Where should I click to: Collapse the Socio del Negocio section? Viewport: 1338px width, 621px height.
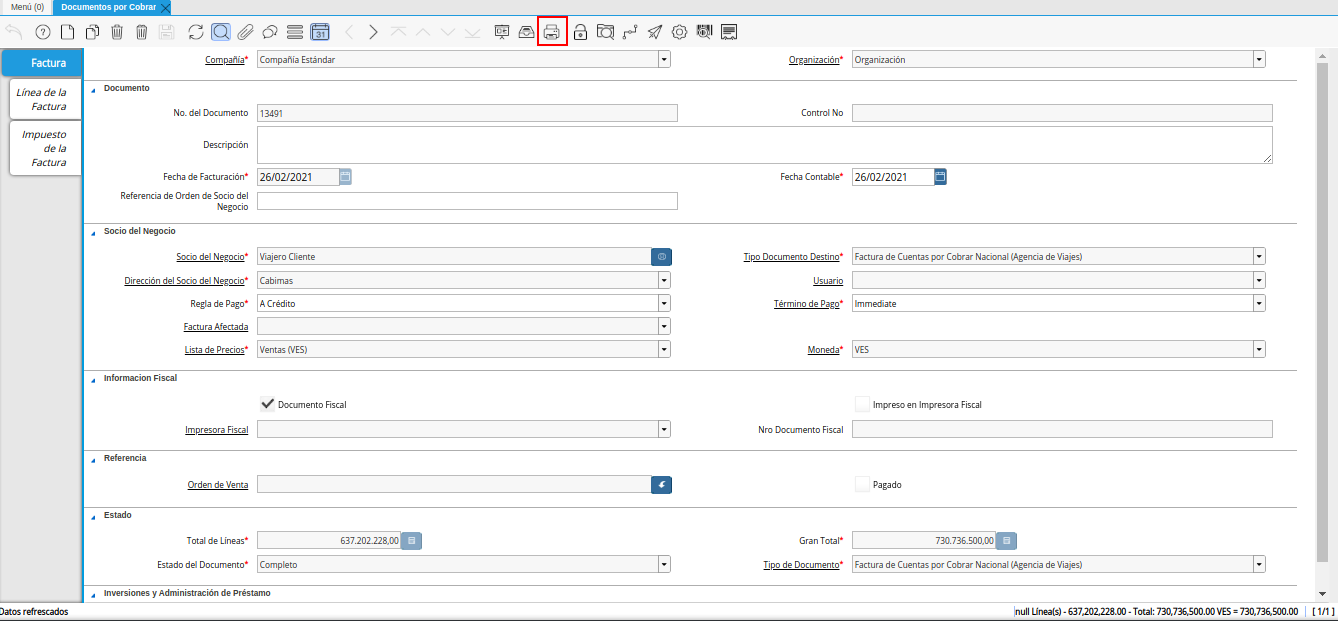click(94, 231)
